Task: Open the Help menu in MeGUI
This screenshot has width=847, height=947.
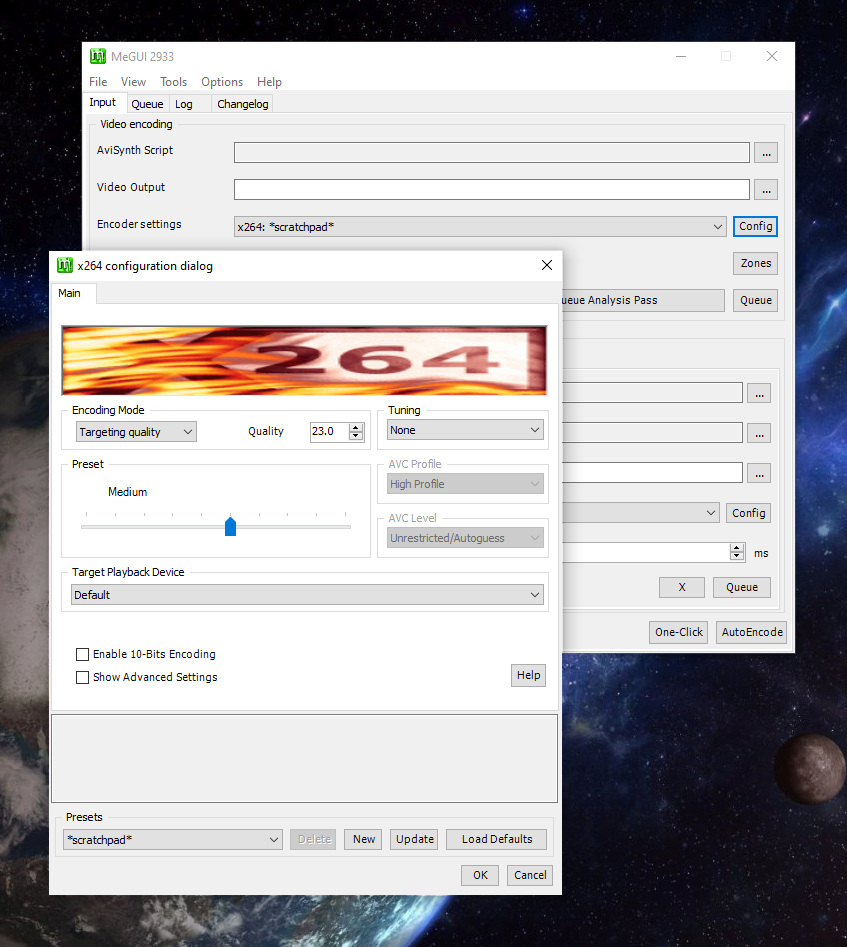Action: click(x=269, y=82)
